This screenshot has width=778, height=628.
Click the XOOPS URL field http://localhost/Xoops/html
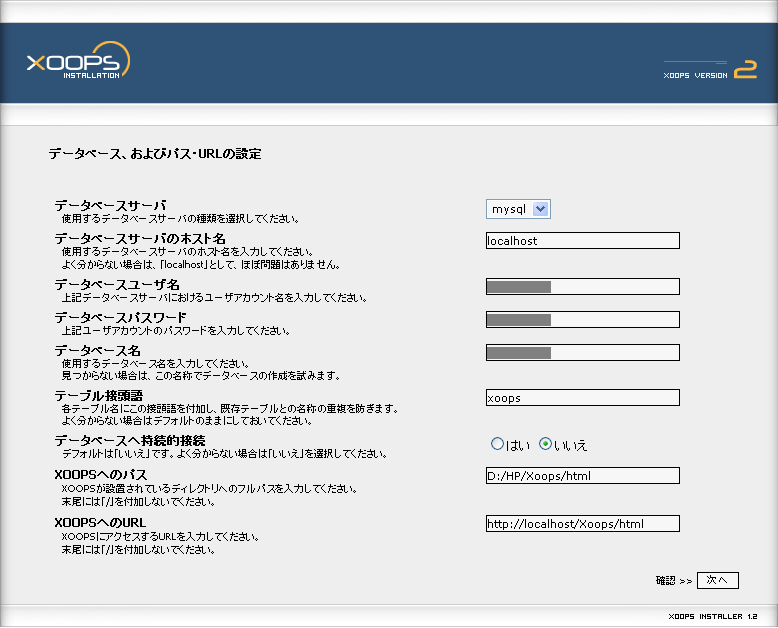(583, 524)
